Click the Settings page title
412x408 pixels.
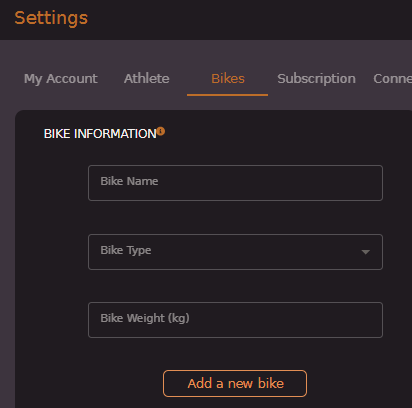pyautogui.click(x=51, y=18)
